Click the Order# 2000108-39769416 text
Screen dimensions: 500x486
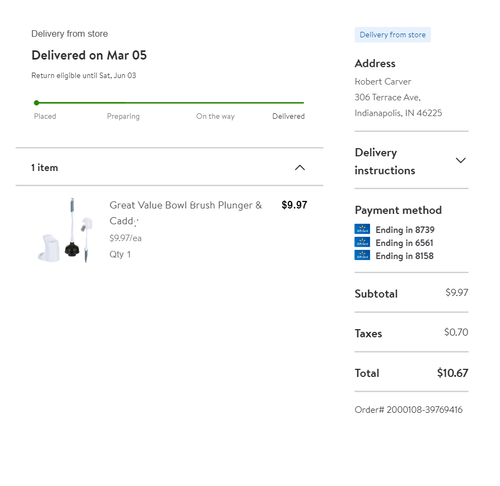click(x=408, y=410)
